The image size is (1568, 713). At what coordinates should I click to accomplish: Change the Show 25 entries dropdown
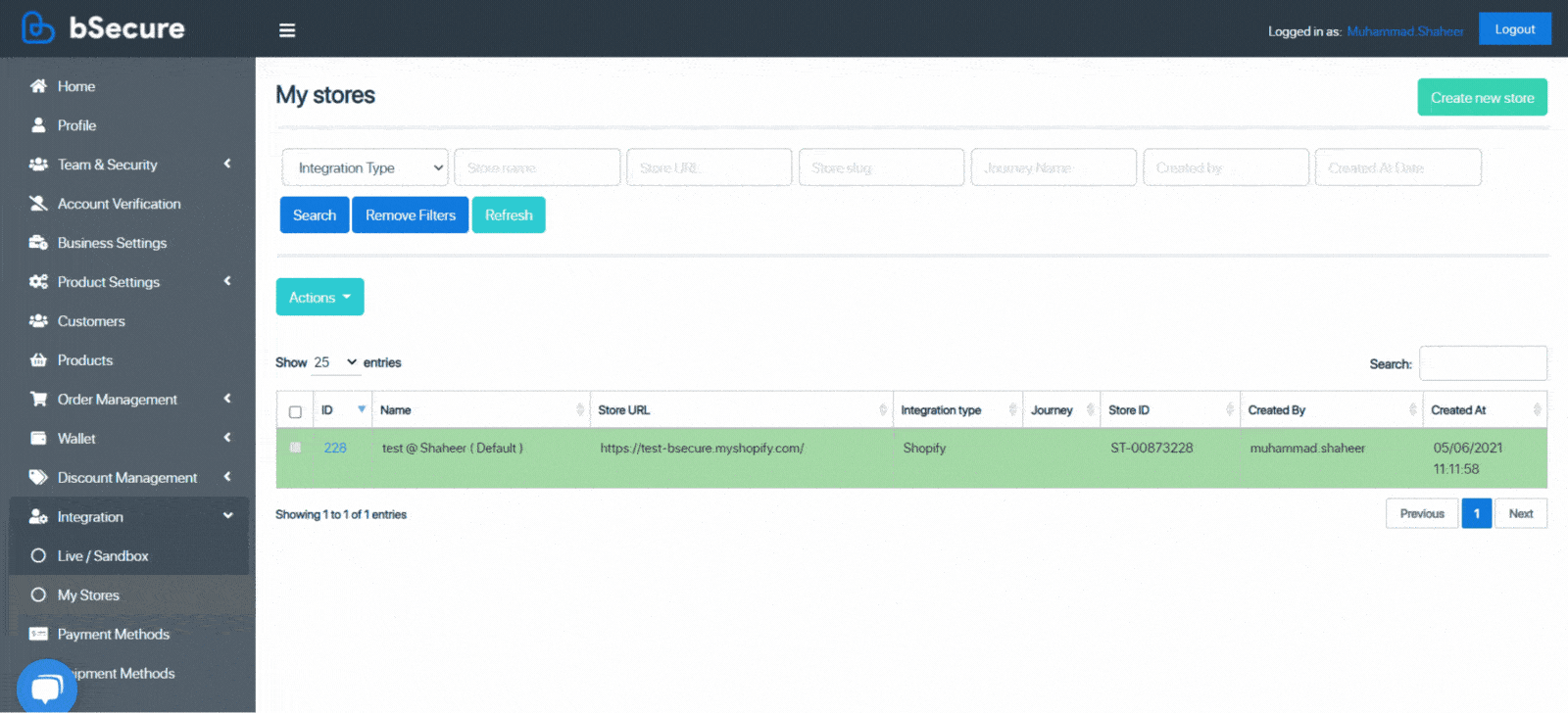pos(336,362)
